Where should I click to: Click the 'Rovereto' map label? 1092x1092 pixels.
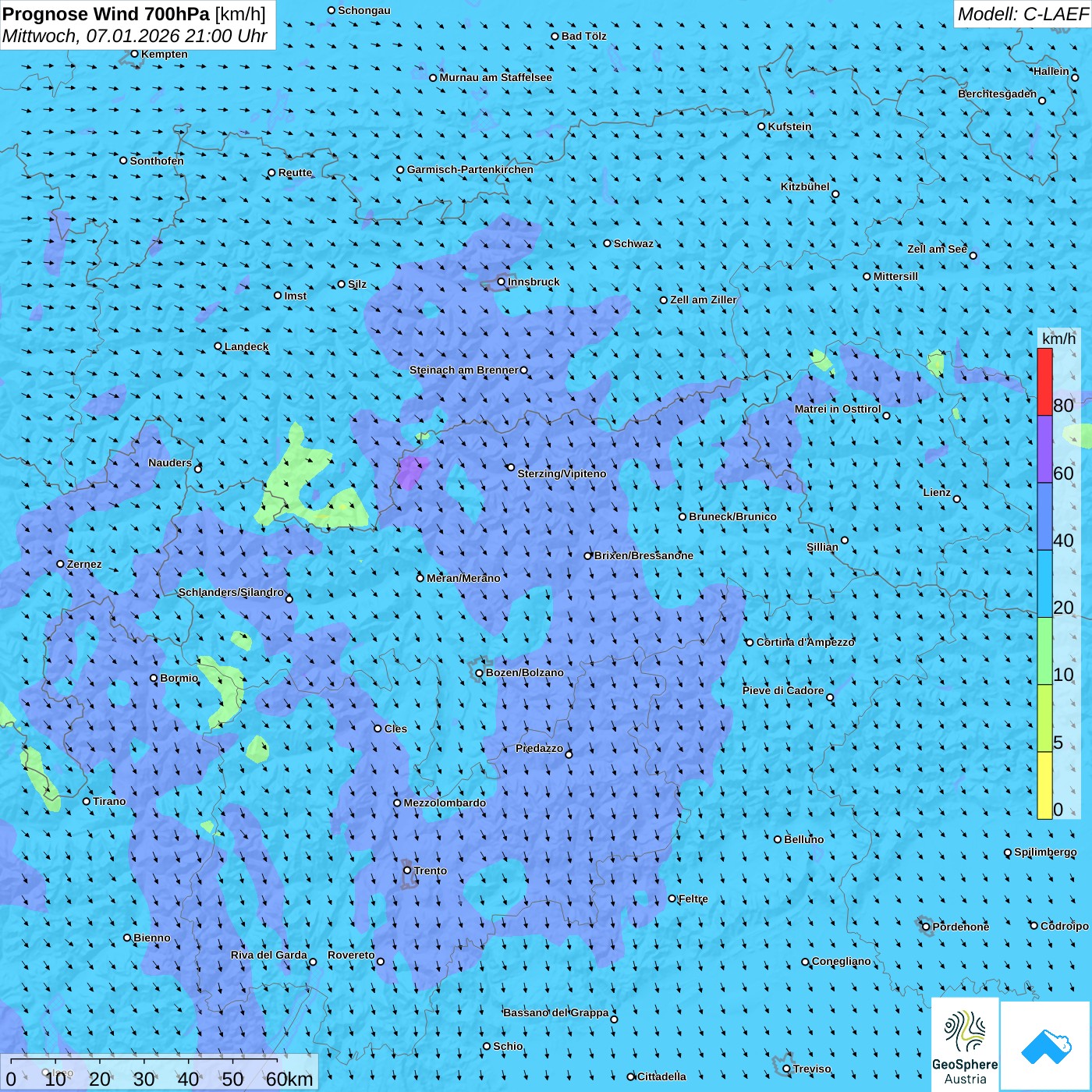(x=351, y=955)
